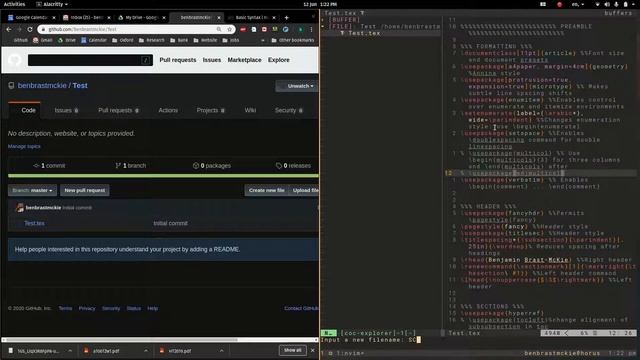Click the benbrastmckie commit author avatar
This screenshot has height=360, width=640.
point(20,208)
